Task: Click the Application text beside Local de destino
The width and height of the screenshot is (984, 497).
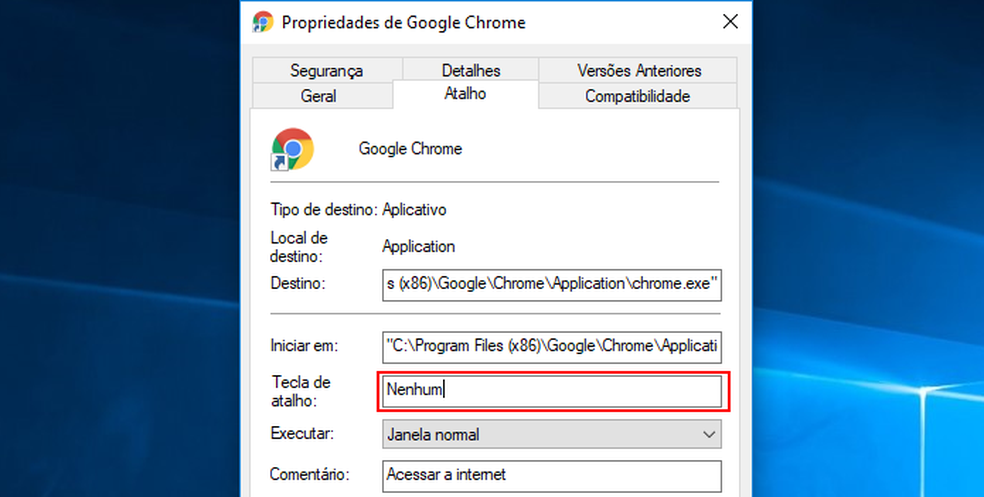Action: (419, 247)
